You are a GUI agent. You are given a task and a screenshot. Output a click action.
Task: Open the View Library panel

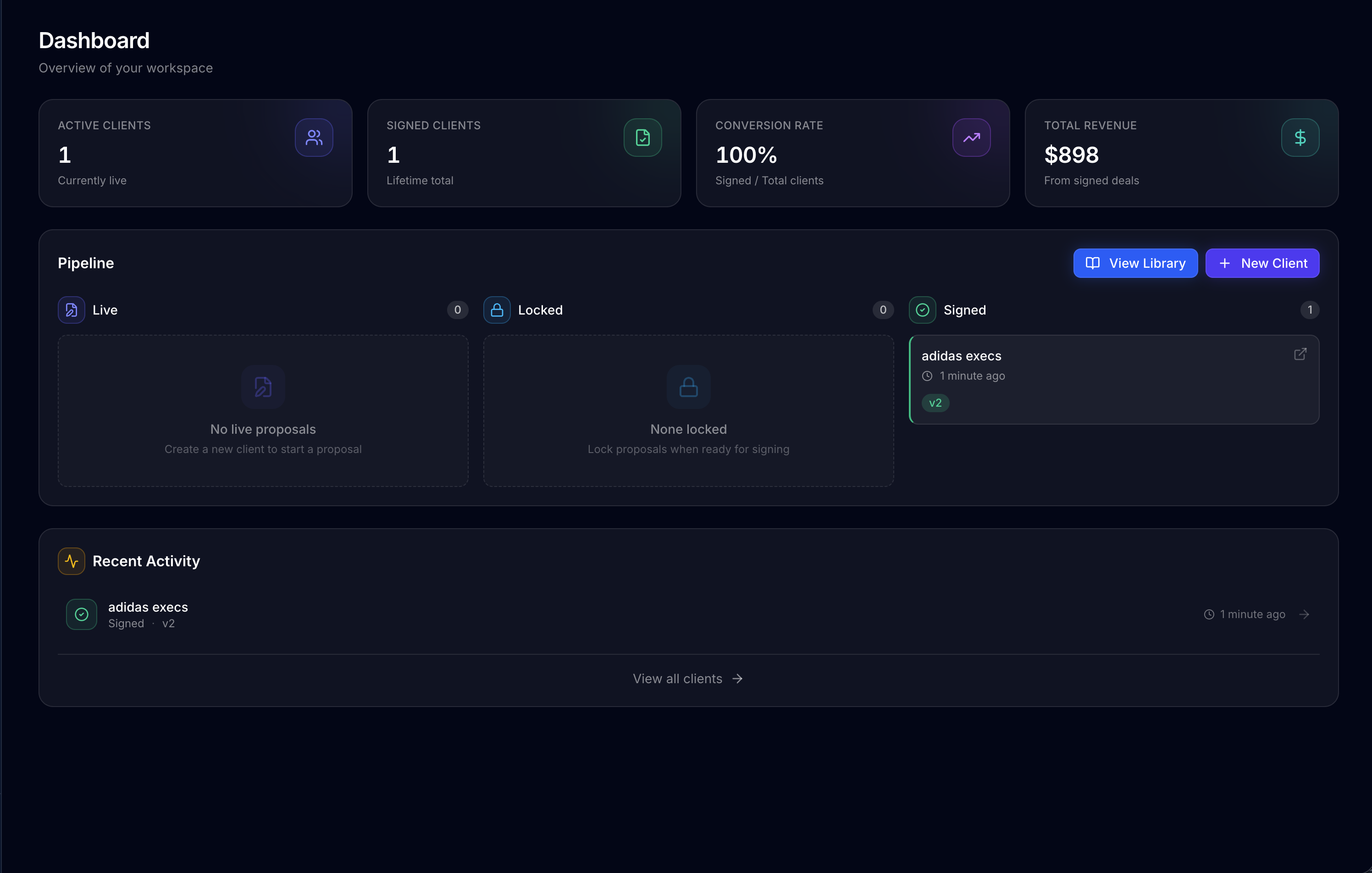point(1135,263)
